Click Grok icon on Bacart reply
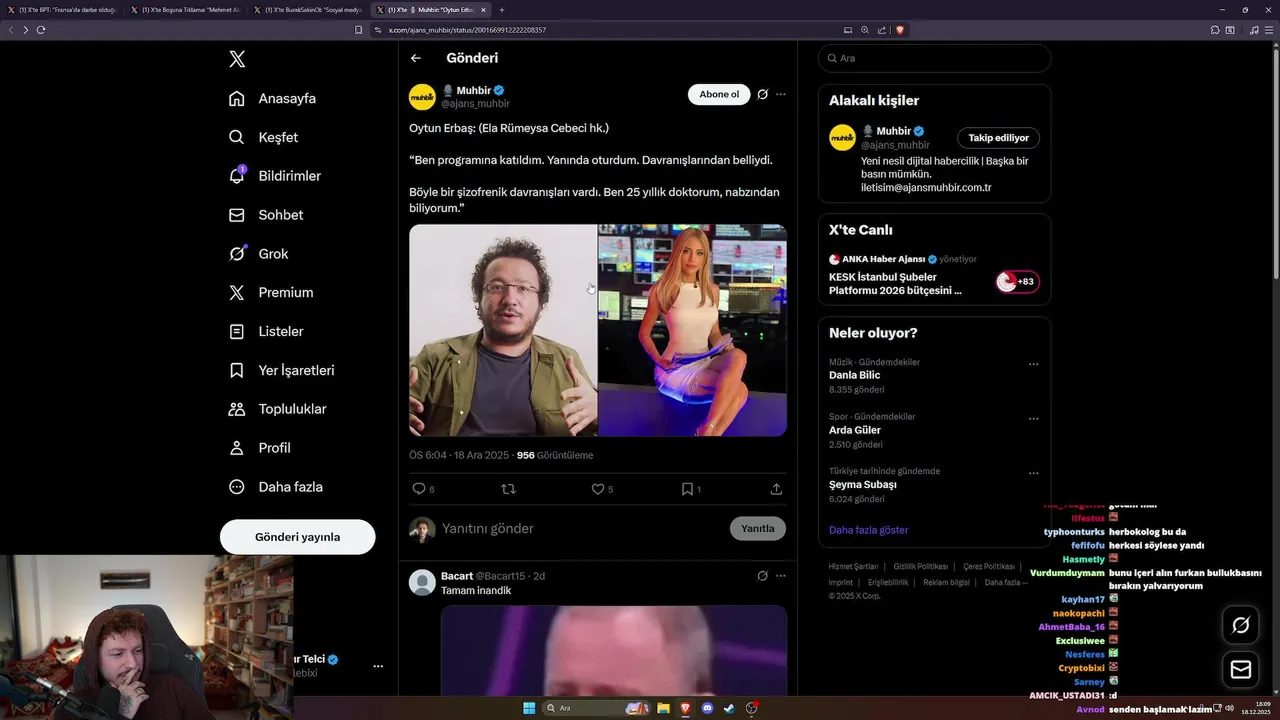The width and height of the screenshot is (1280, 720). (x=762, y=576)
